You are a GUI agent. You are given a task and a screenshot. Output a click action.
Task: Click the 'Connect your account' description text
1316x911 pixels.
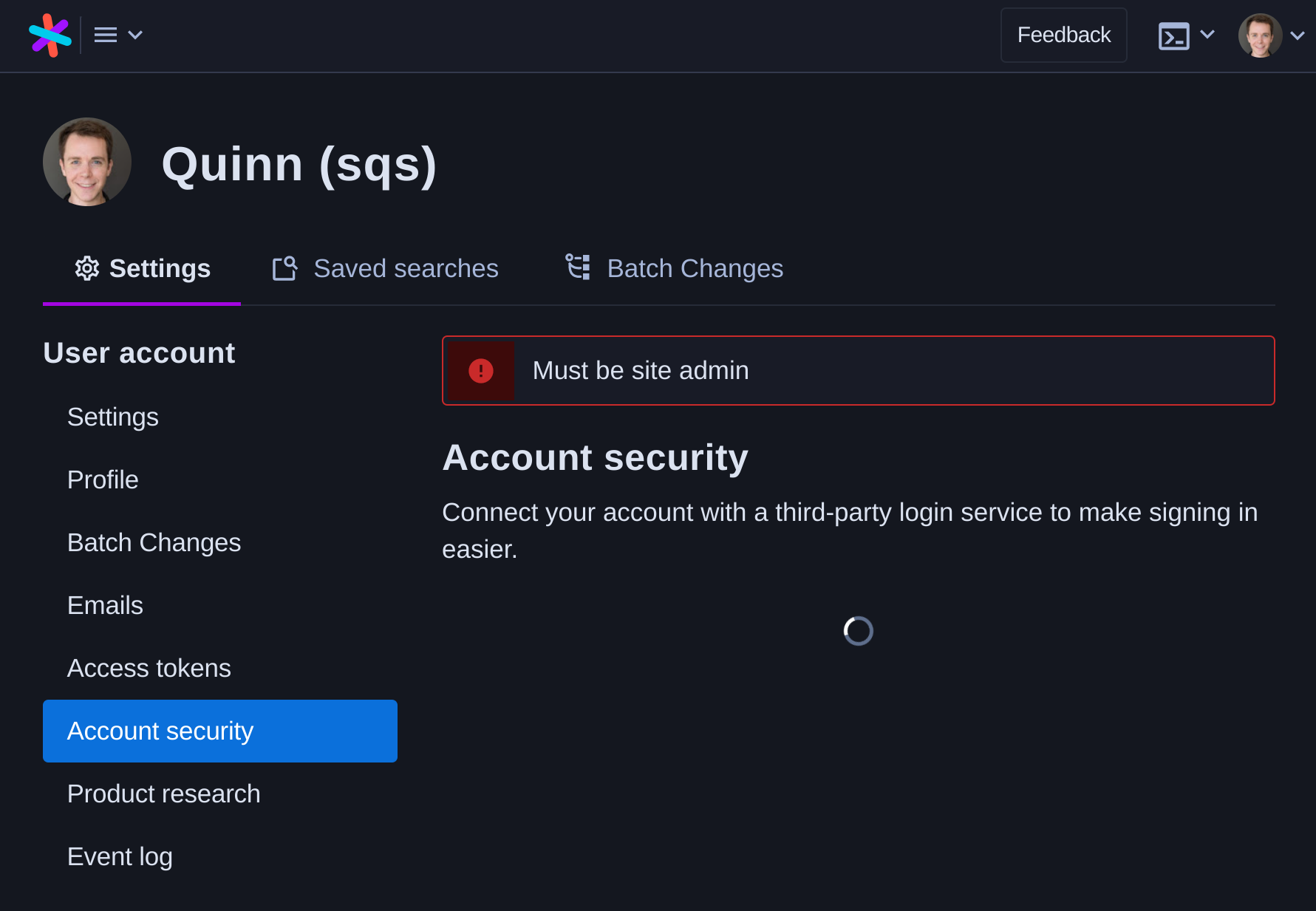pos(850,530)
